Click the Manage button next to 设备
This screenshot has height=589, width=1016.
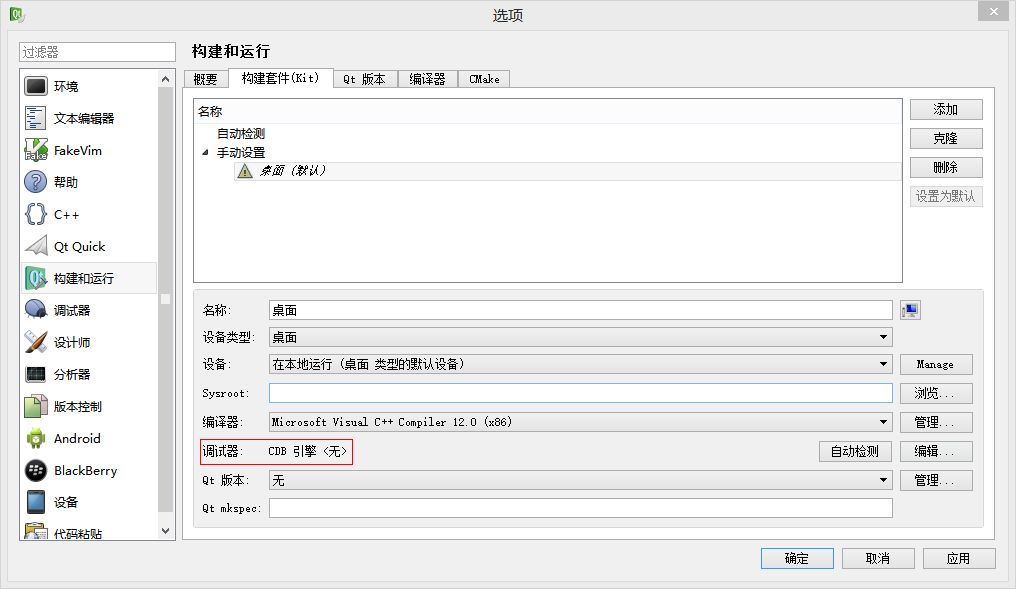936,364
